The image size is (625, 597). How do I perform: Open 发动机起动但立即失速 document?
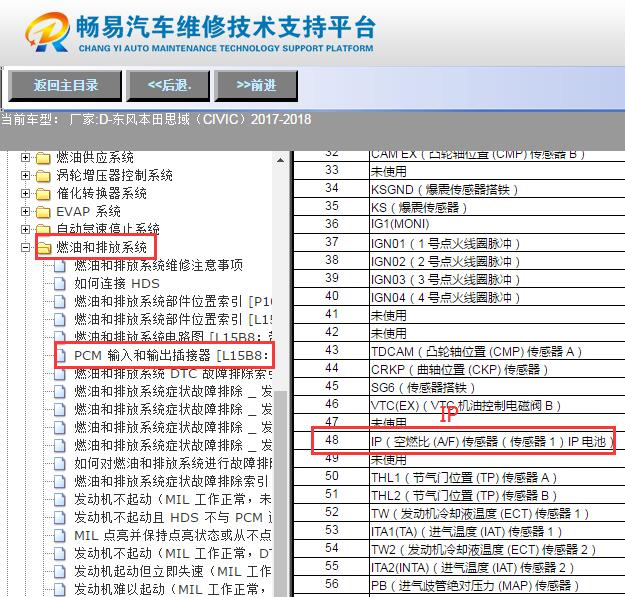pyautogui.click(x=173, y=571)
